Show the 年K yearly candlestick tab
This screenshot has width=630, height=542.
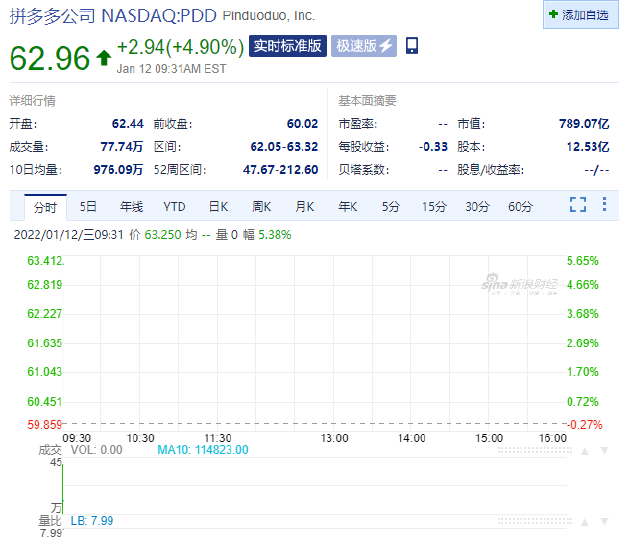click(348, 207)
